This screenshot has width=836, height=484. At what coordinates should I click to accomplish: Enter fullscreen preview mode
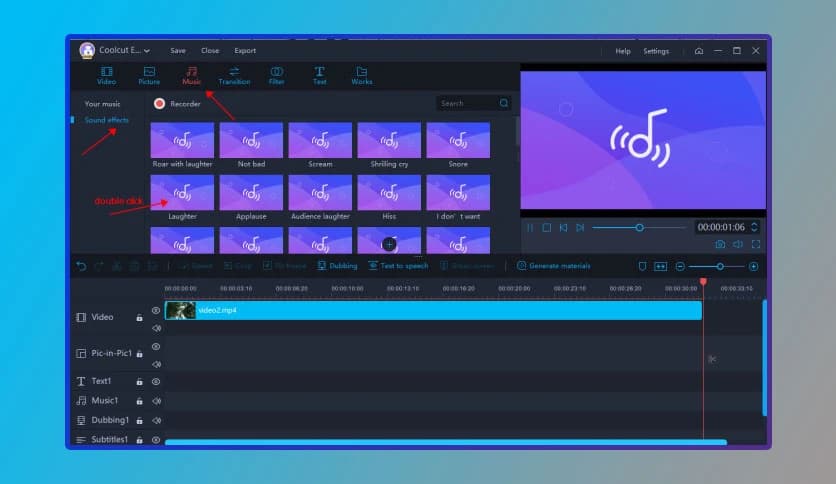(755, 244)
